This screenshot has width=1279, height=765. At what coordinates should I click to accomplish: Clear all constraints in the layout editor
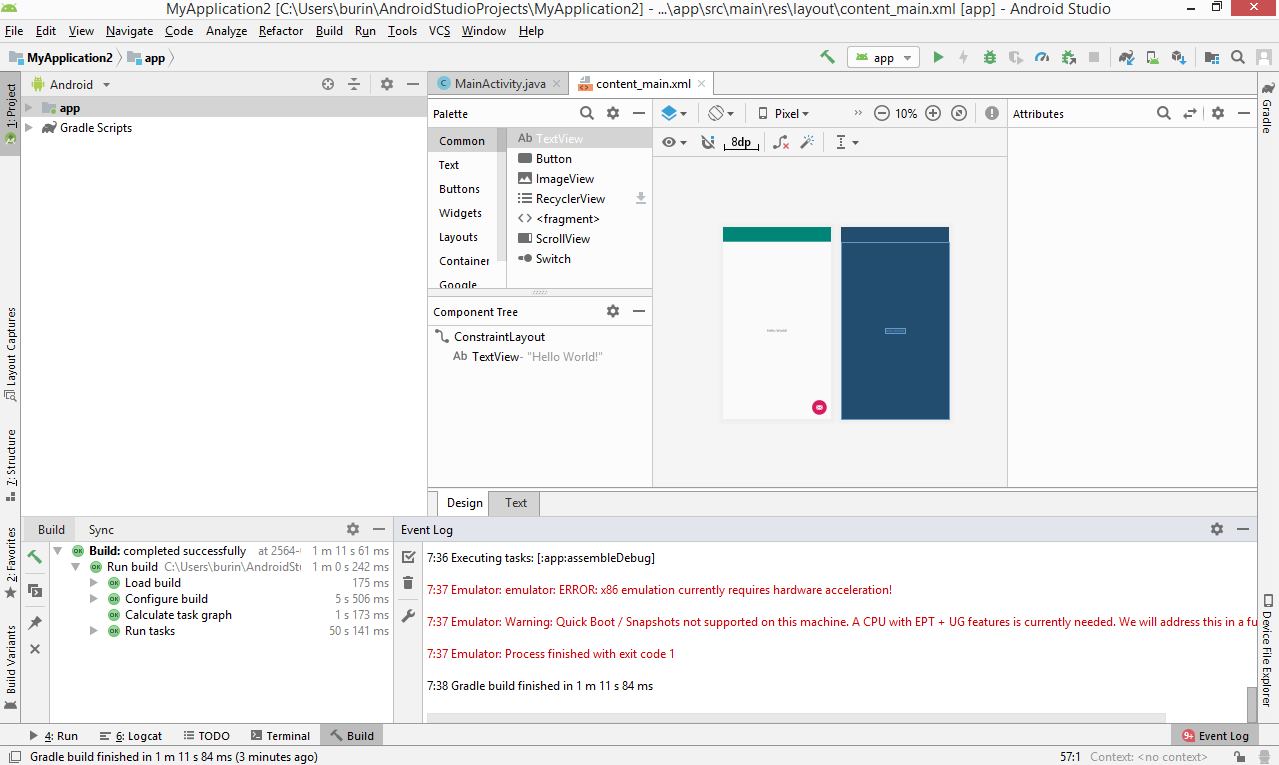coord(781,142)
